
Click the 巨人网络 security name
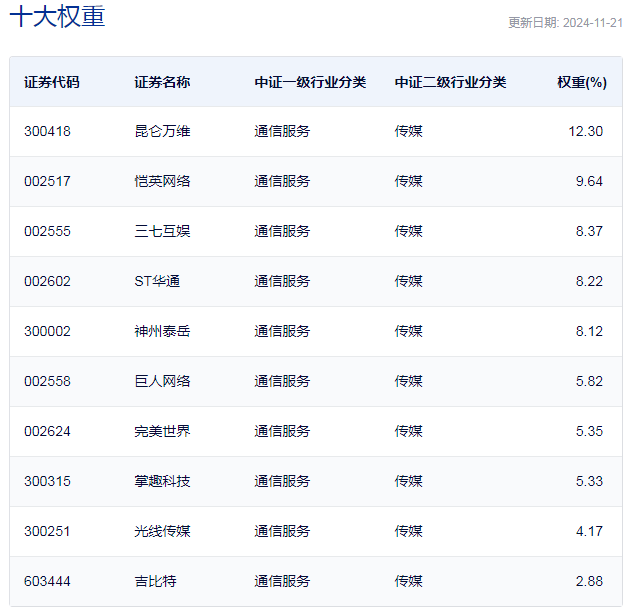click(162, 381)
